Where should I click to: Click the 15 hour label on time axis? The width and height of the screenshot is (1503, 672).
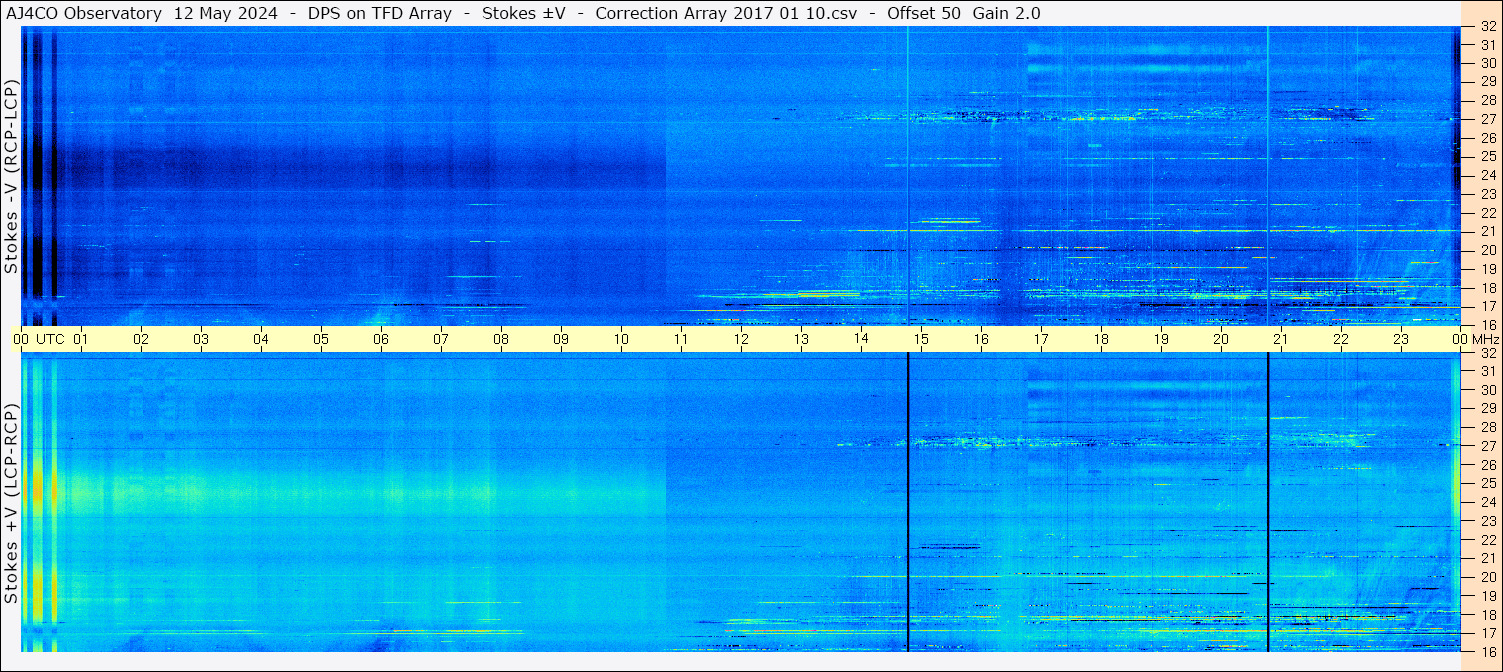(921, 339)
